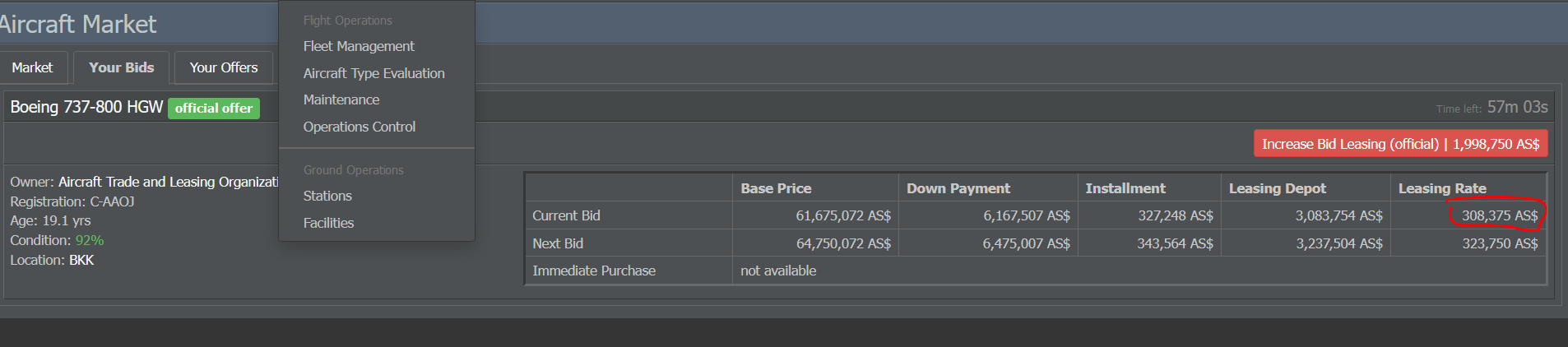Open the Aircraft Trade and Leasing owner link
Screen dimensions: 1568x347
[169, 182]
